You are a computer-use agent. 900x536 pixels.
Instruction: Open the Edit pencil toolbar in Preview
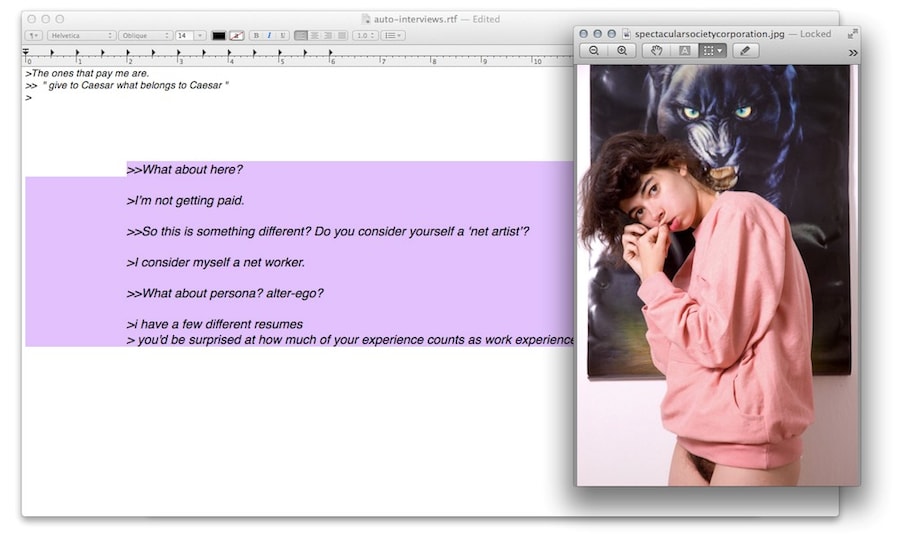click(745, 50)
